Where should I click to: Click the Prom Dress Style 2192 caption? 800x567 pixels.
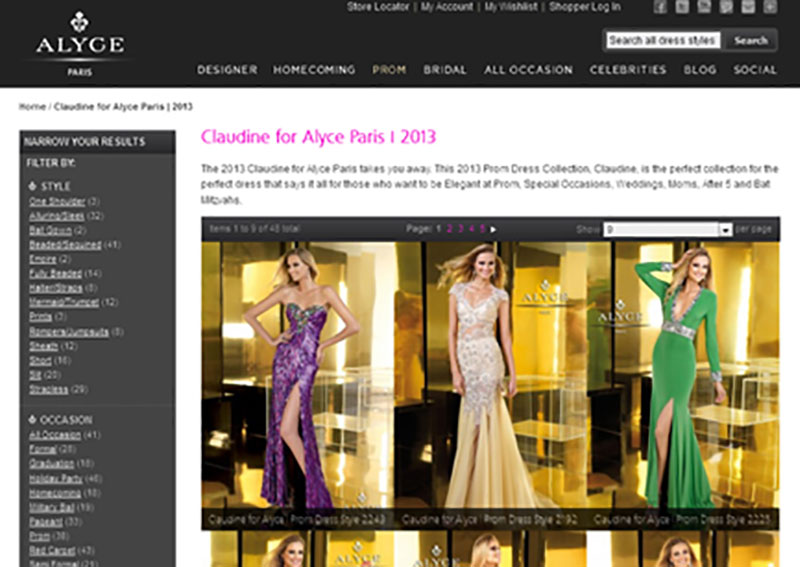tap(490, 520)
